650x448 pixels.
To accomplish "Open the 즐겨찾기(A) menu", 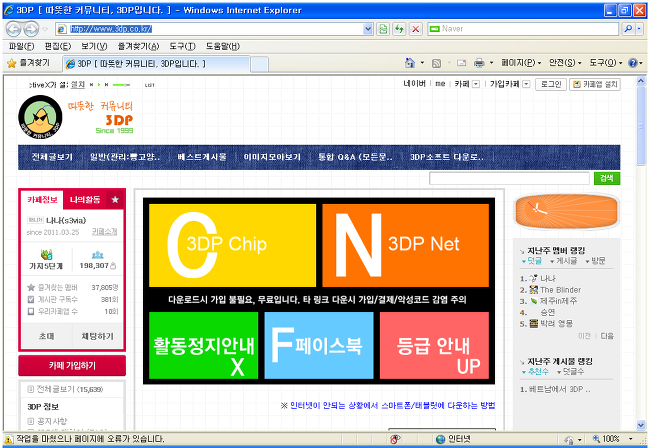I will pos(138,46).
